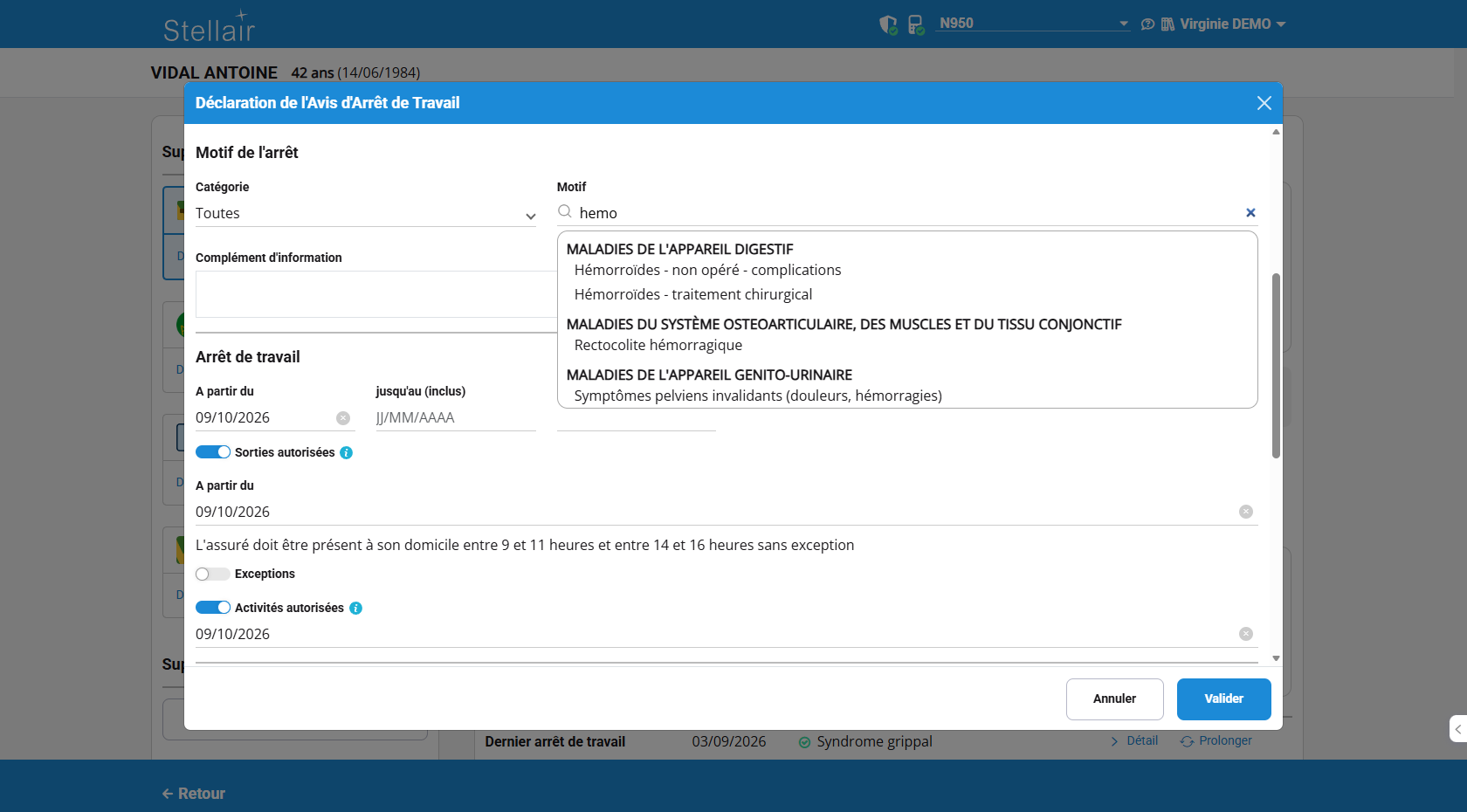
Task: Open the N950 selector dropdown
Action: point(1034,24)
